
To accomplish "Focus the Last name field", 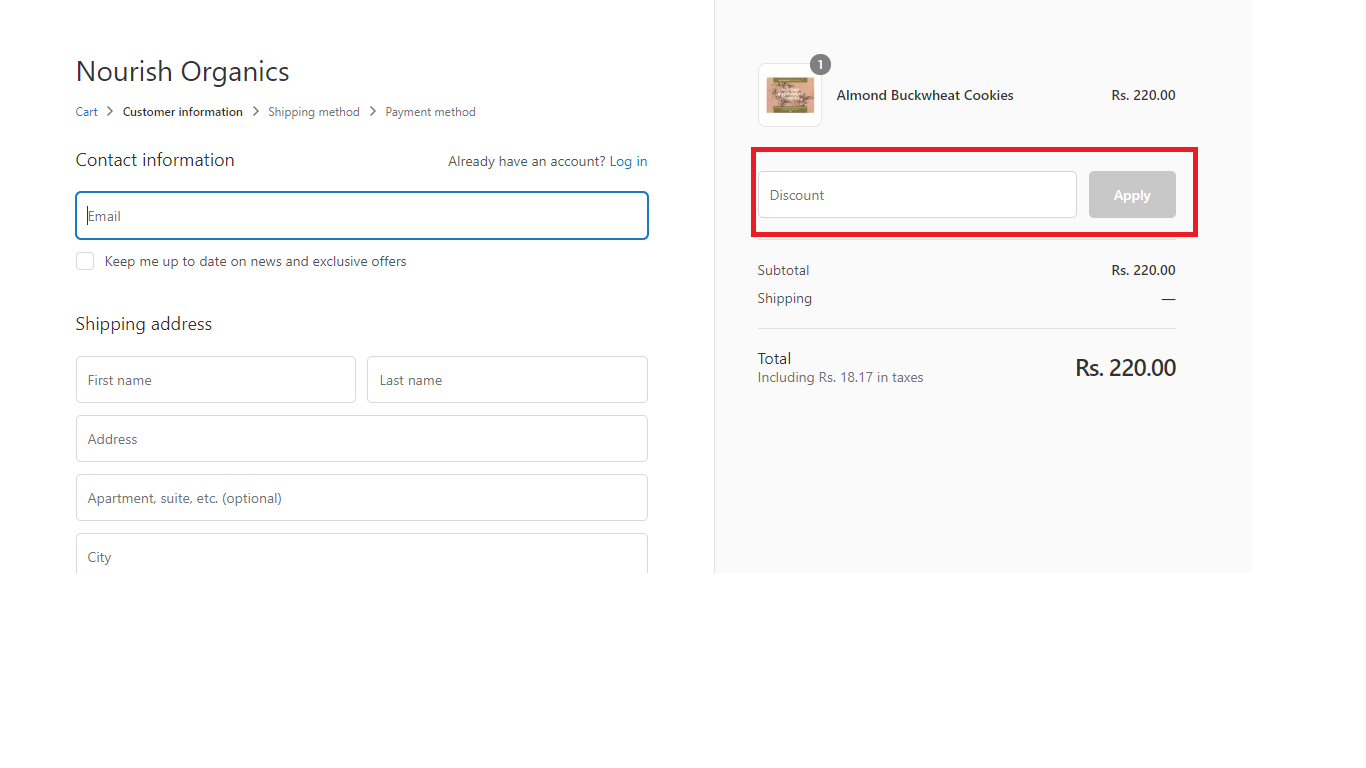I will tap(507, 380).
